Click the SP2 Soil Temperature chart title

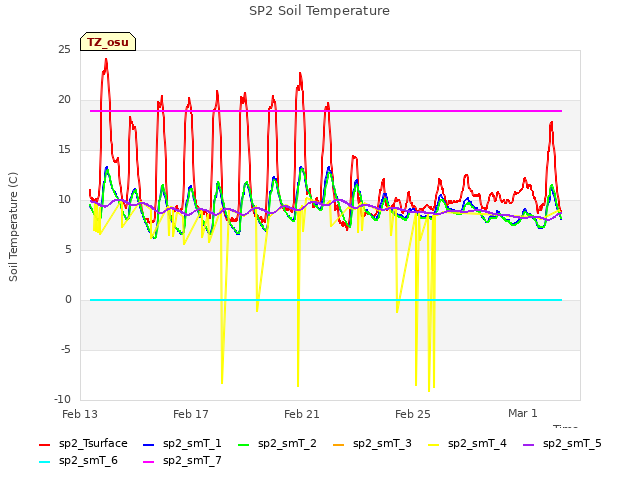tap(319, 11)
